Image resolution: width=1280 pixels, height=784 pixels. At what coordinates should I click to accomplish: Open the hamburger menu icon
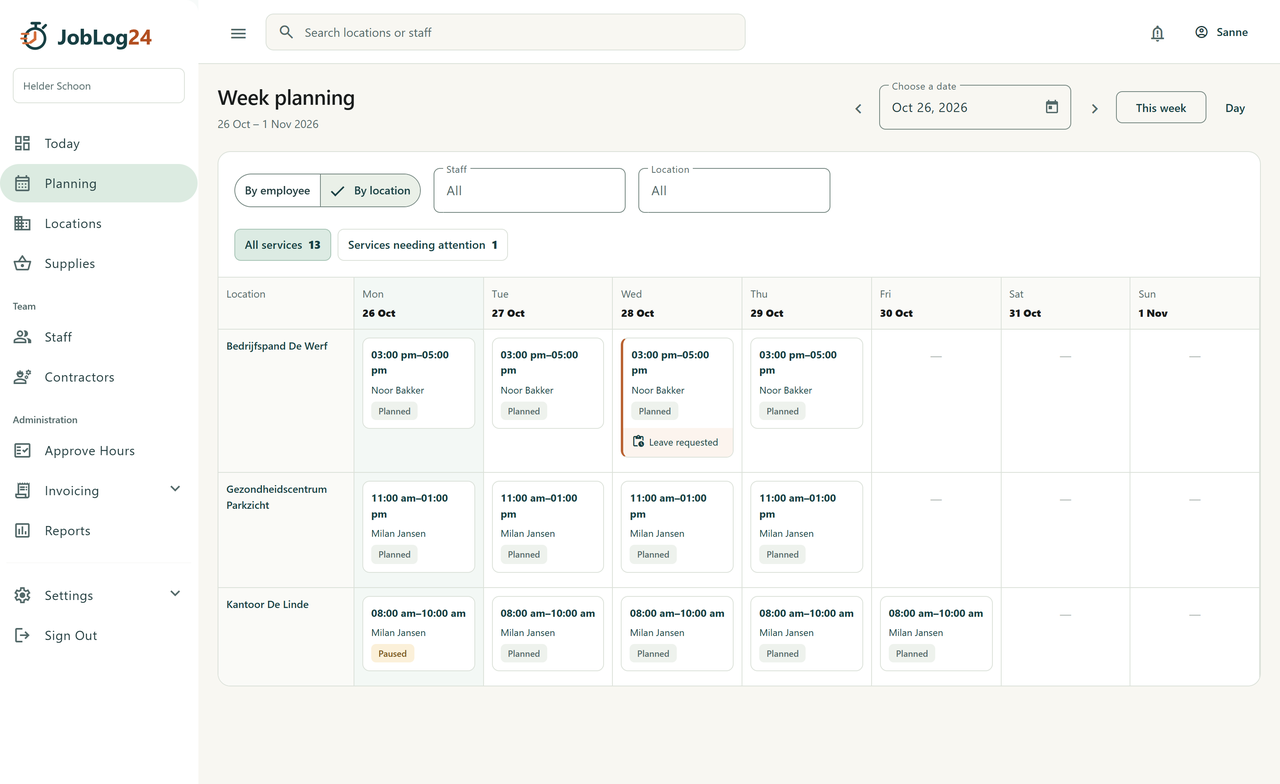pos(238,33)
